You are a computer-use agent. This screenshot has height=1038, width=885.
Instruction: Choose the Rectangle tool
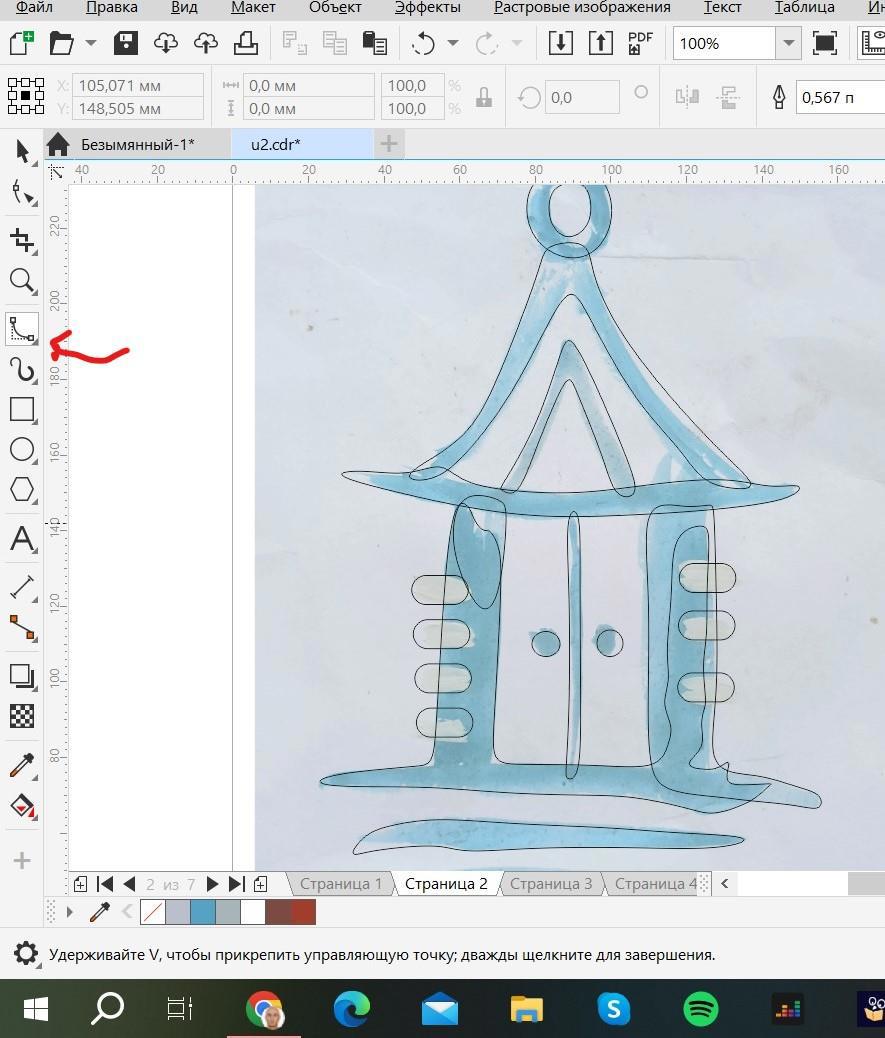click(22, 409)
